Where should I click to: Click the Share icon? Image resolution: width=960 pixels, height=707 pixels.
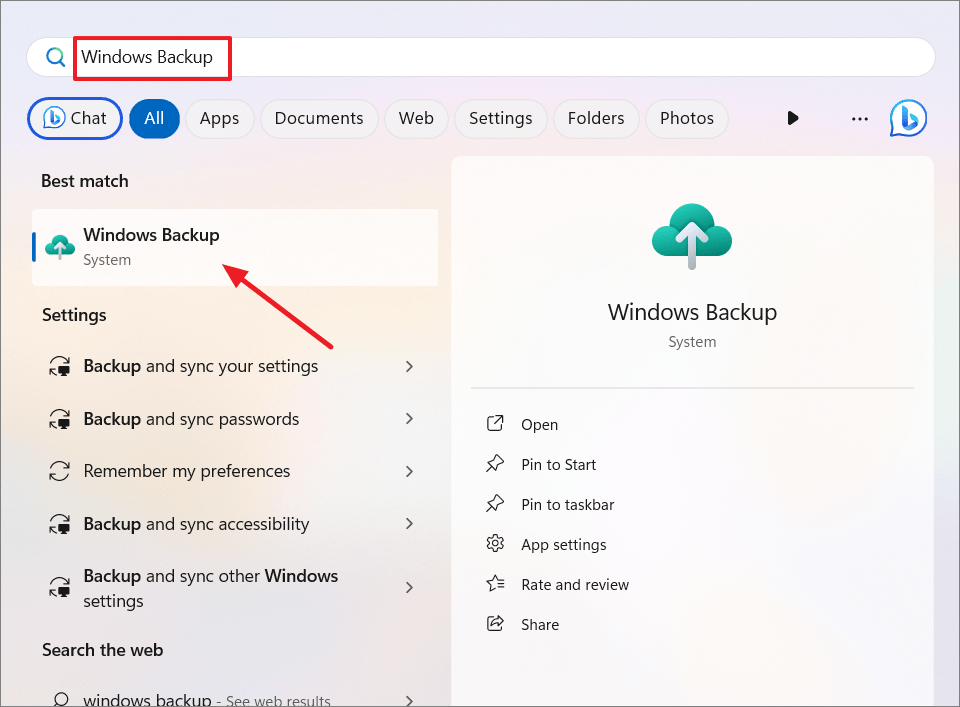pos(495,624)
